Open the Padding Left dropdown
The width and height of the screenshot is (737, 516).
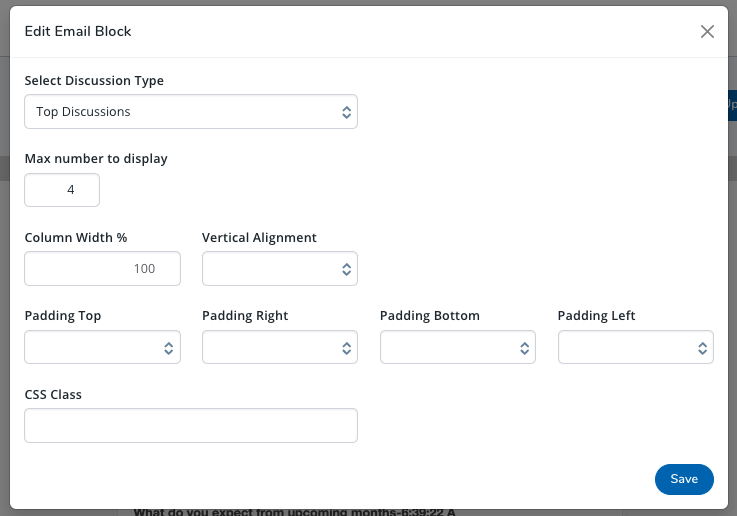pyautogui.click(x=635, y=347)
